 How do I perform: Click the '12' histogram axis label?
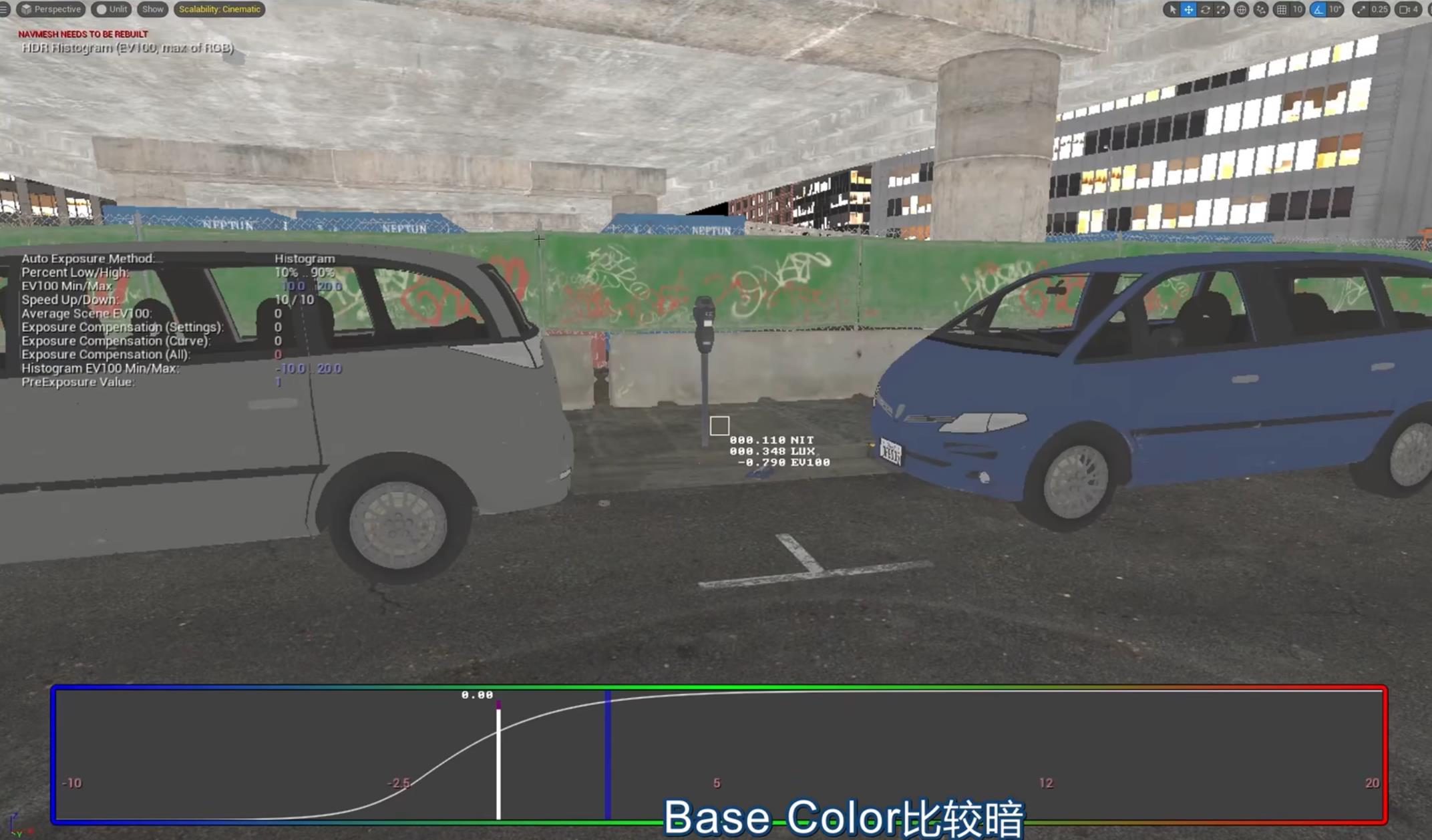coord(1046,783)
